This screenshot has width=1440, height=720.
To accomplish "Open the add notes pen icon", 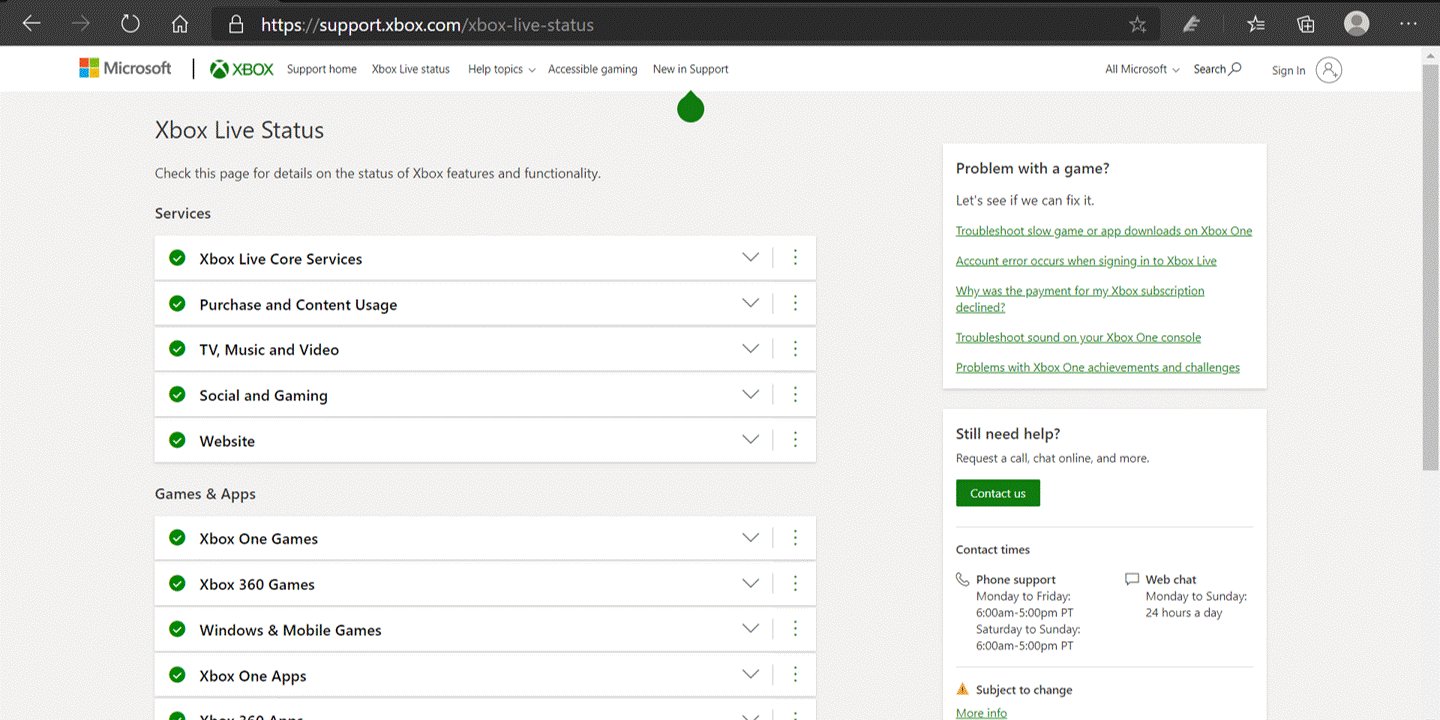I will point(1191,24).
